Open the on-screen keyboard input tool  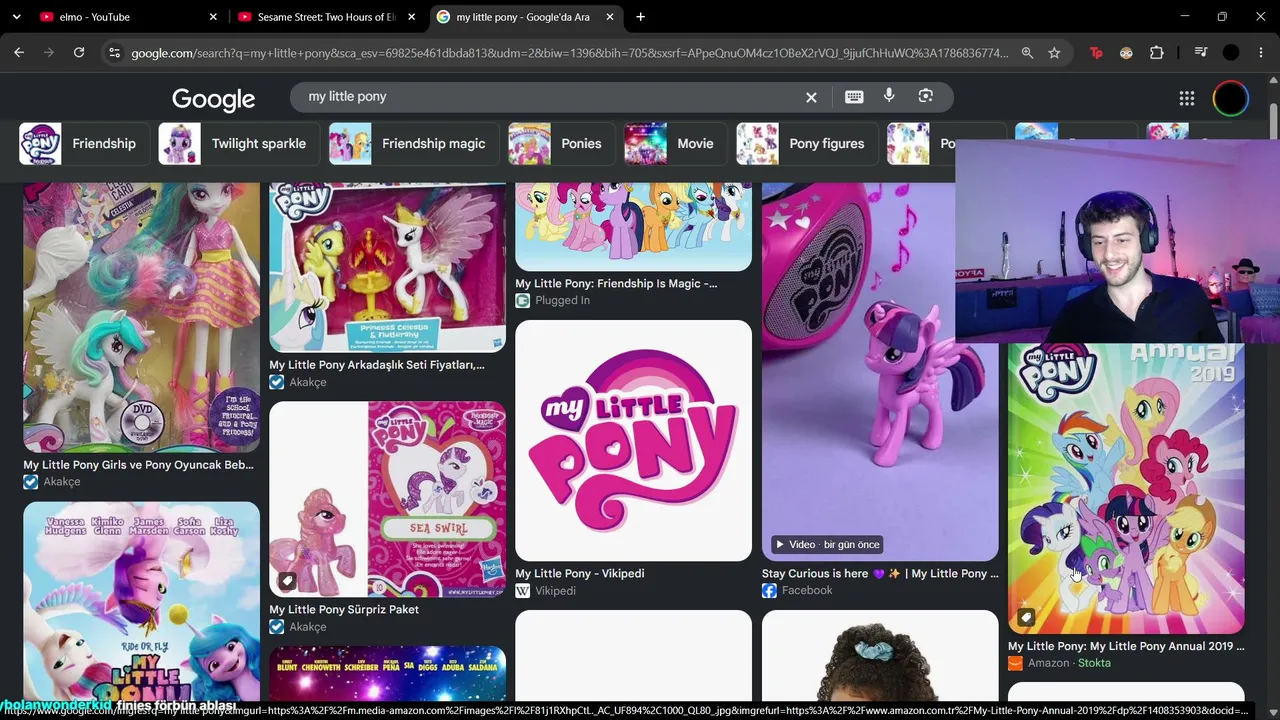854,97
